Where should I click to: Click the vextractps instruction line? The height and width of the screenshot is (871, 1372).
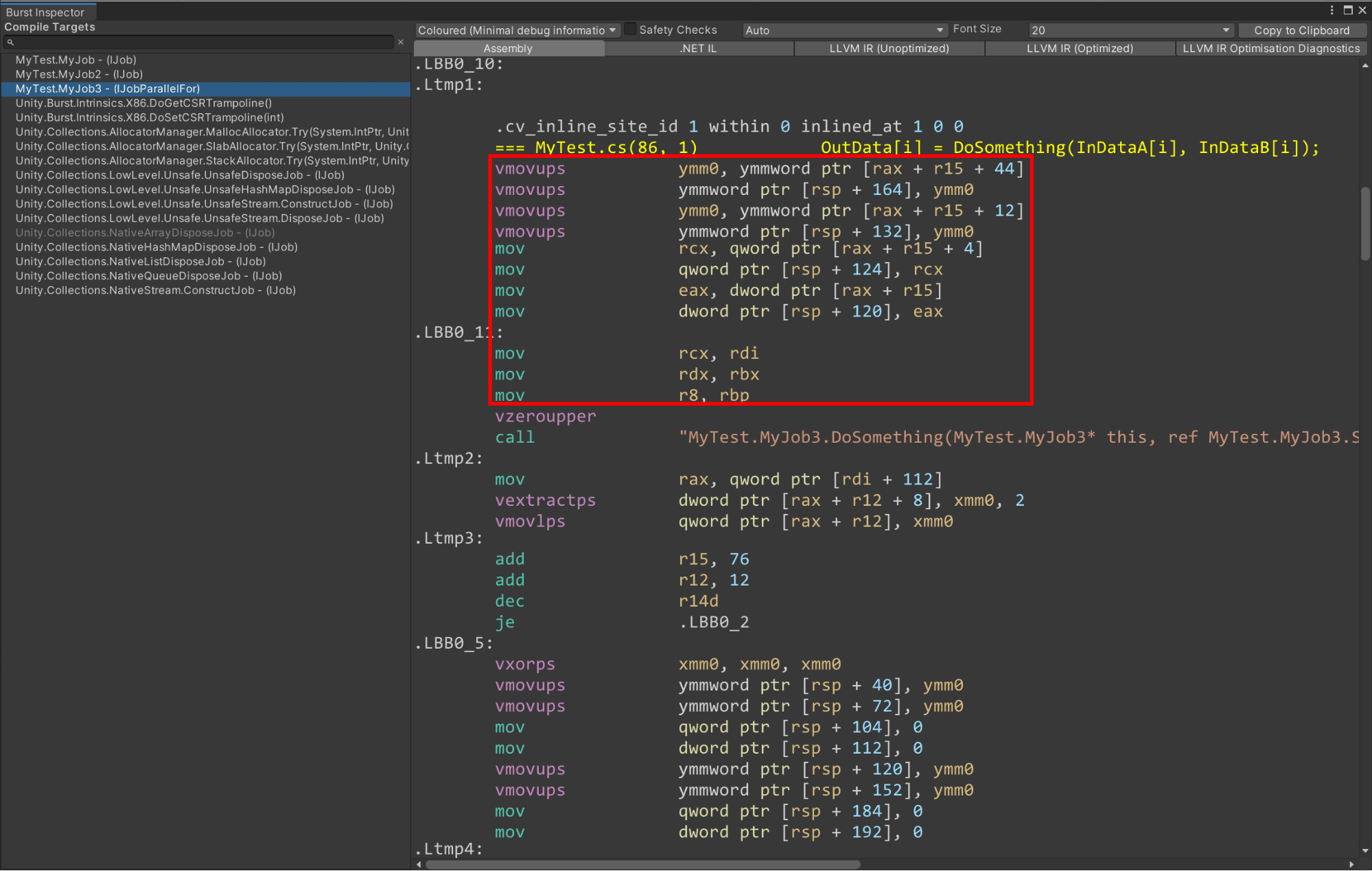pos(760,500)
